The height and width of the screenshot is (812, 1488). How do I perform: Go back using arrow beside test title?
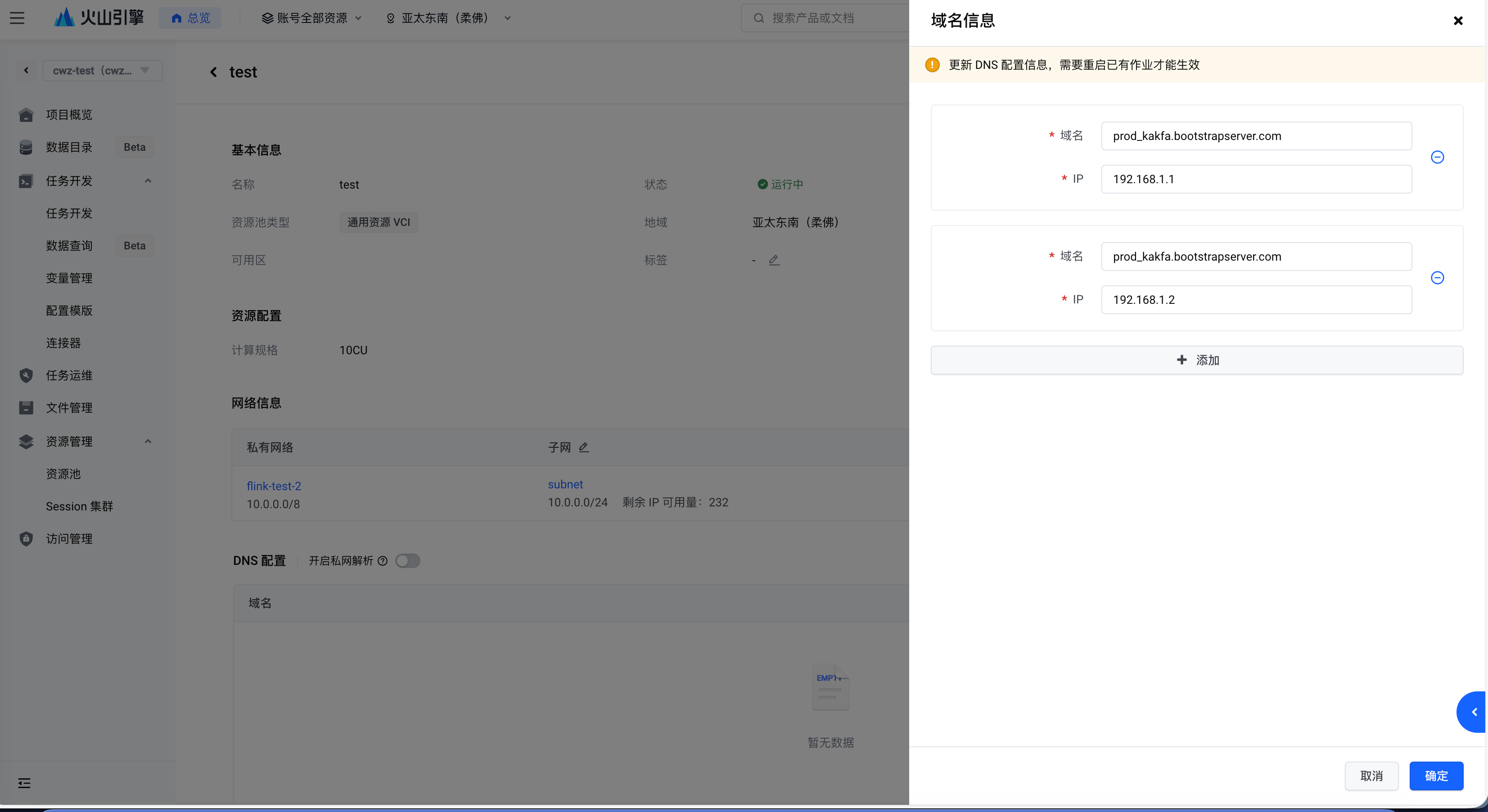pyautogui.click(x=214, y=72)
